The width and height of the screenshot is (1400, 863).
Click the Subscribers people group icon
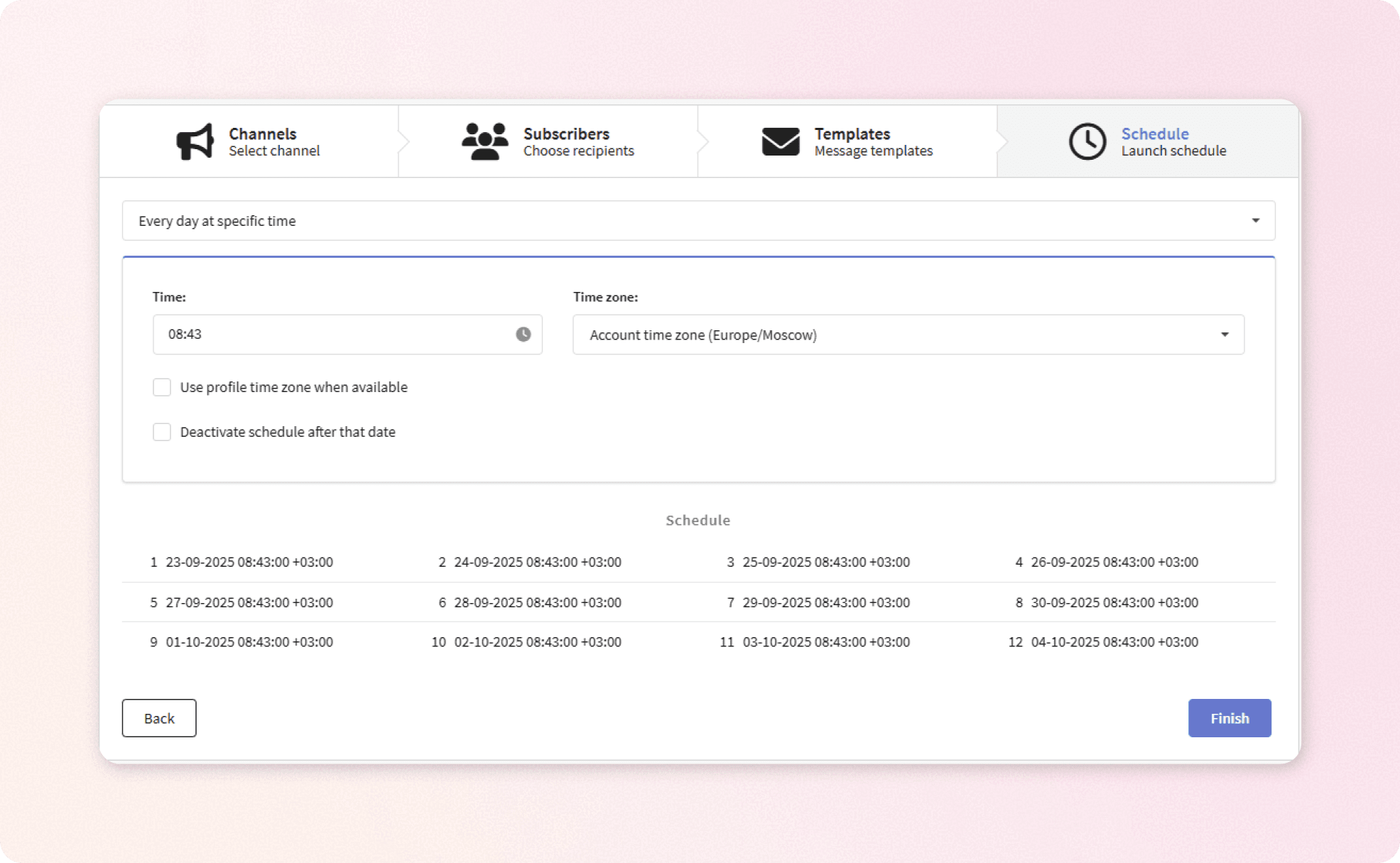click(484, 141)
